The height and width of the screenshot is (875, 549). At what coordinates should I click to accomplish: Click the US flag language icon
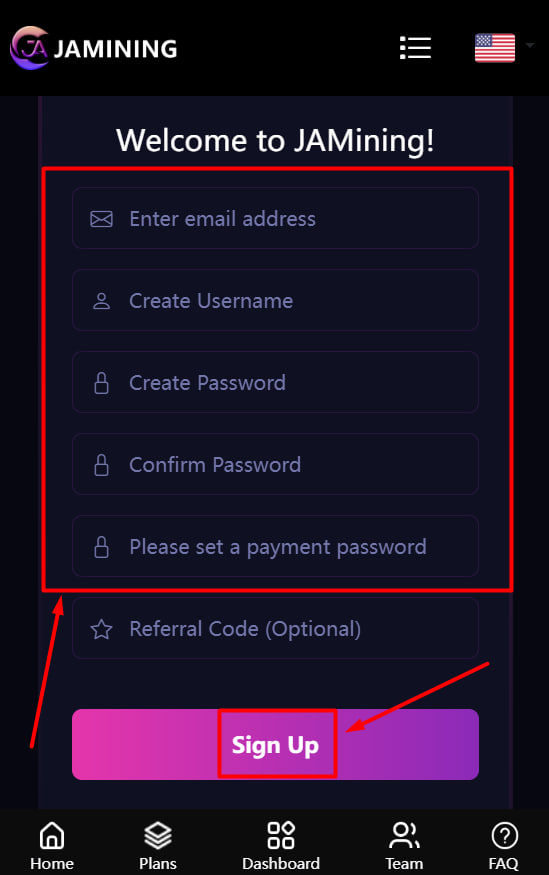pos(495,48)
